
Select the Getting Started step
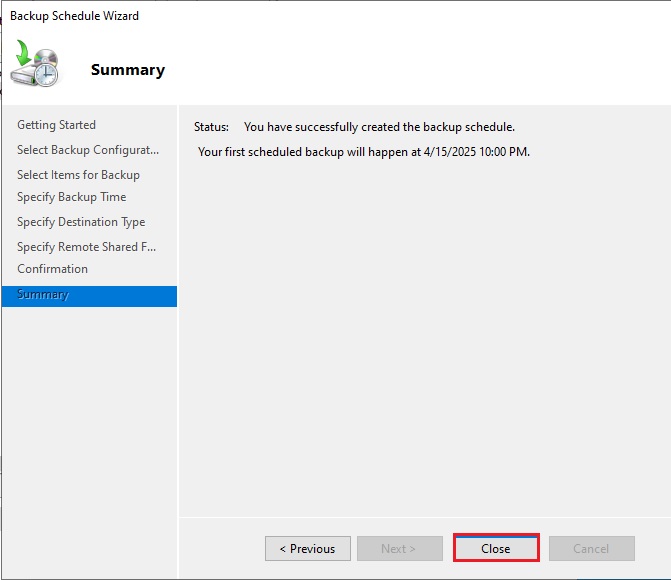click(x=56, y=125)
